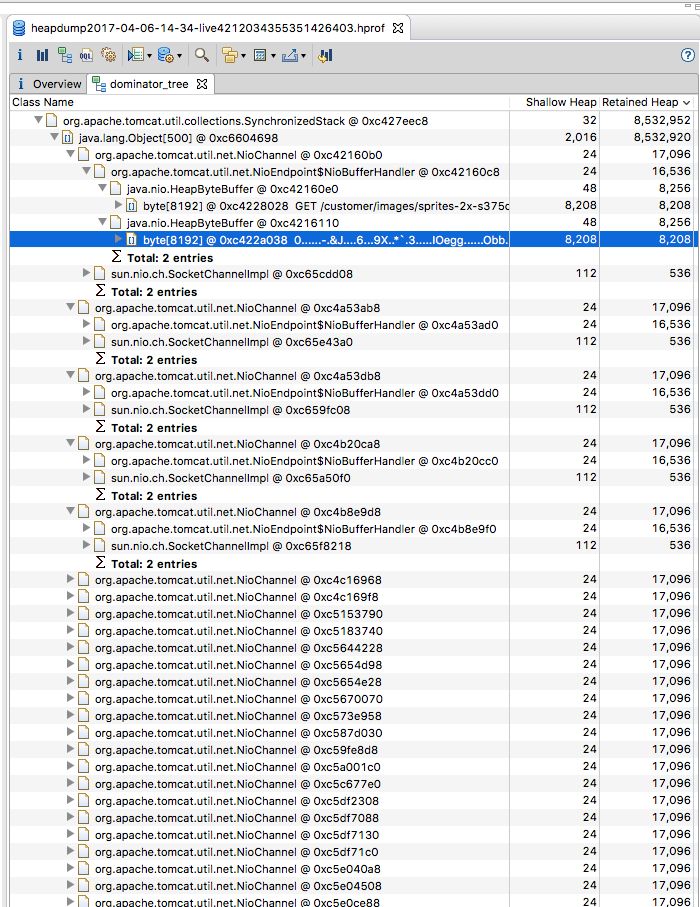Collapse java.lang.Object[500] @ 0xc6604698 node
Viewport: 700px width, 907px height.
(x=54, y=137)
